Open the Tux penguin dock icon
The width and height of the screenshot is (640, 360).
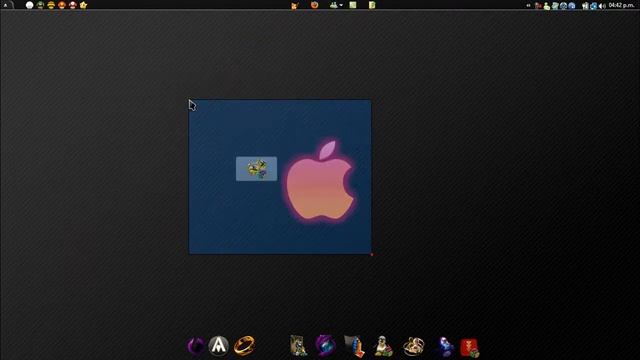tap(383, 346)
